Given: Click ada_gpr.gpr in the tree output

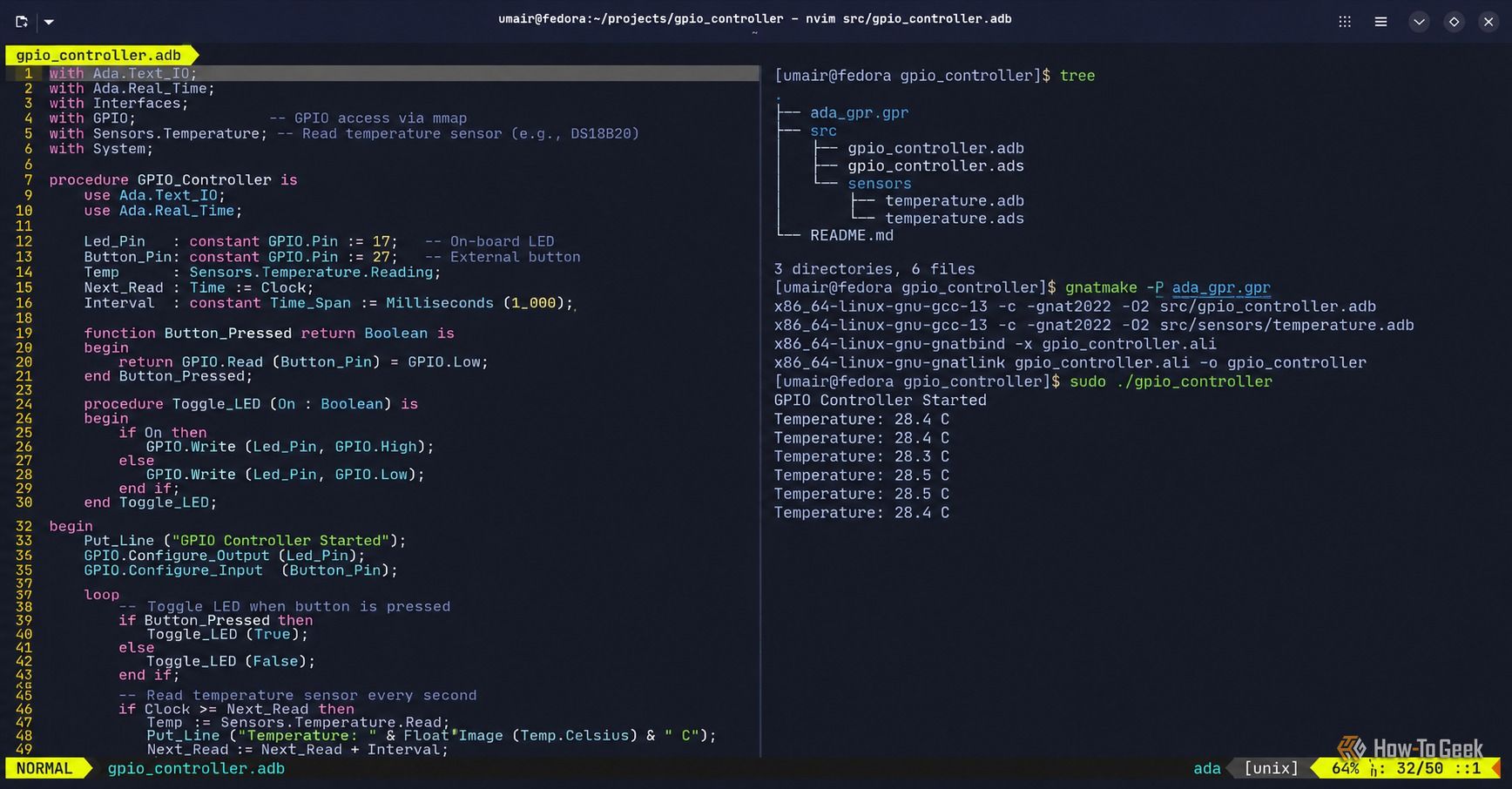Looking at the screenshot, I should (859, 112).
